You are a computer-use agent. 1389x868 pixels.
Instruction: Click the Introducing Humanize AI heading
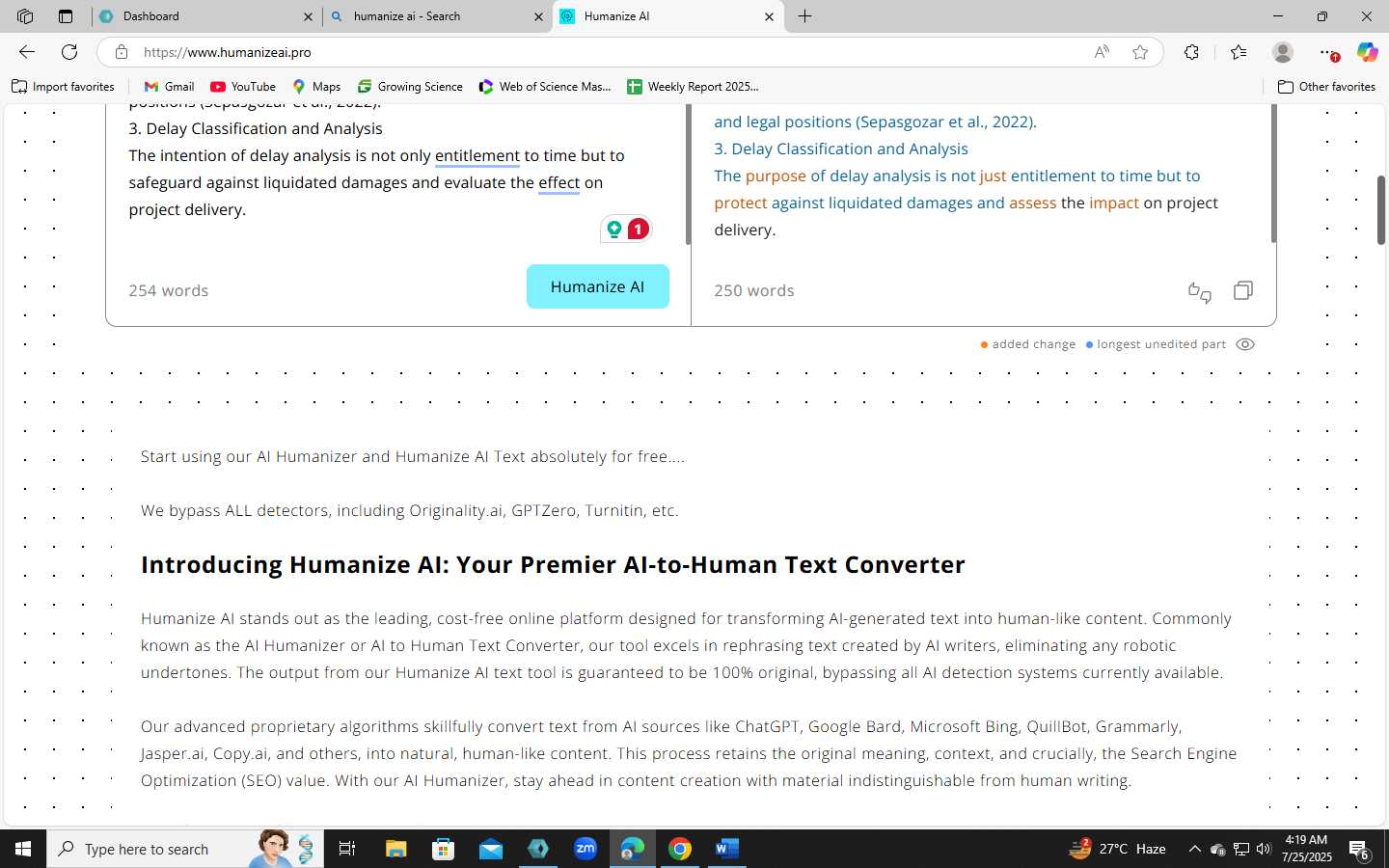[x=553, y=564]
